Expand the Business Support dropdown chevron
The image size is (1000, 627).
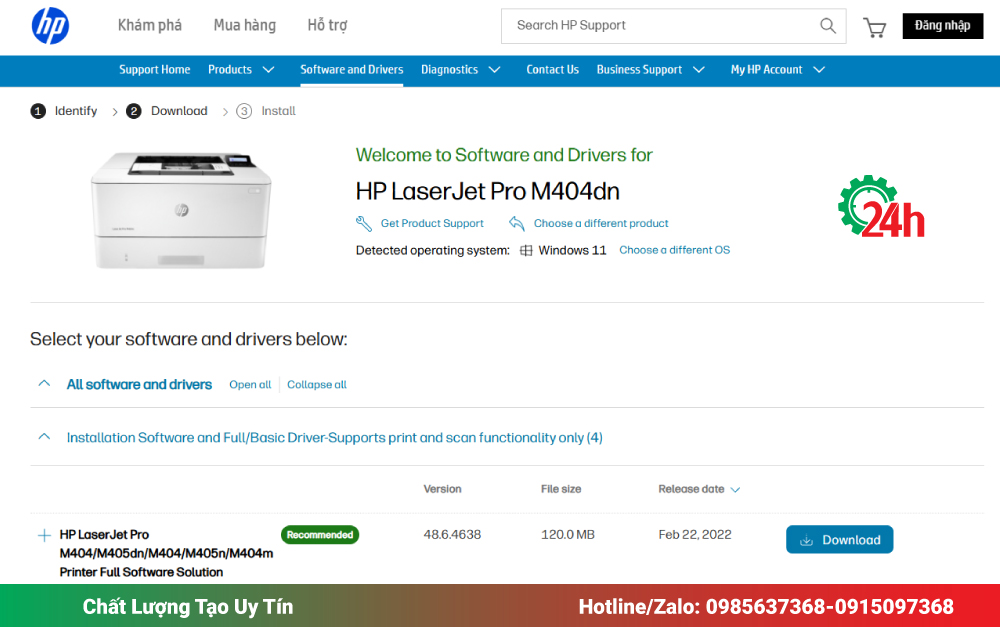click(699, 70)
